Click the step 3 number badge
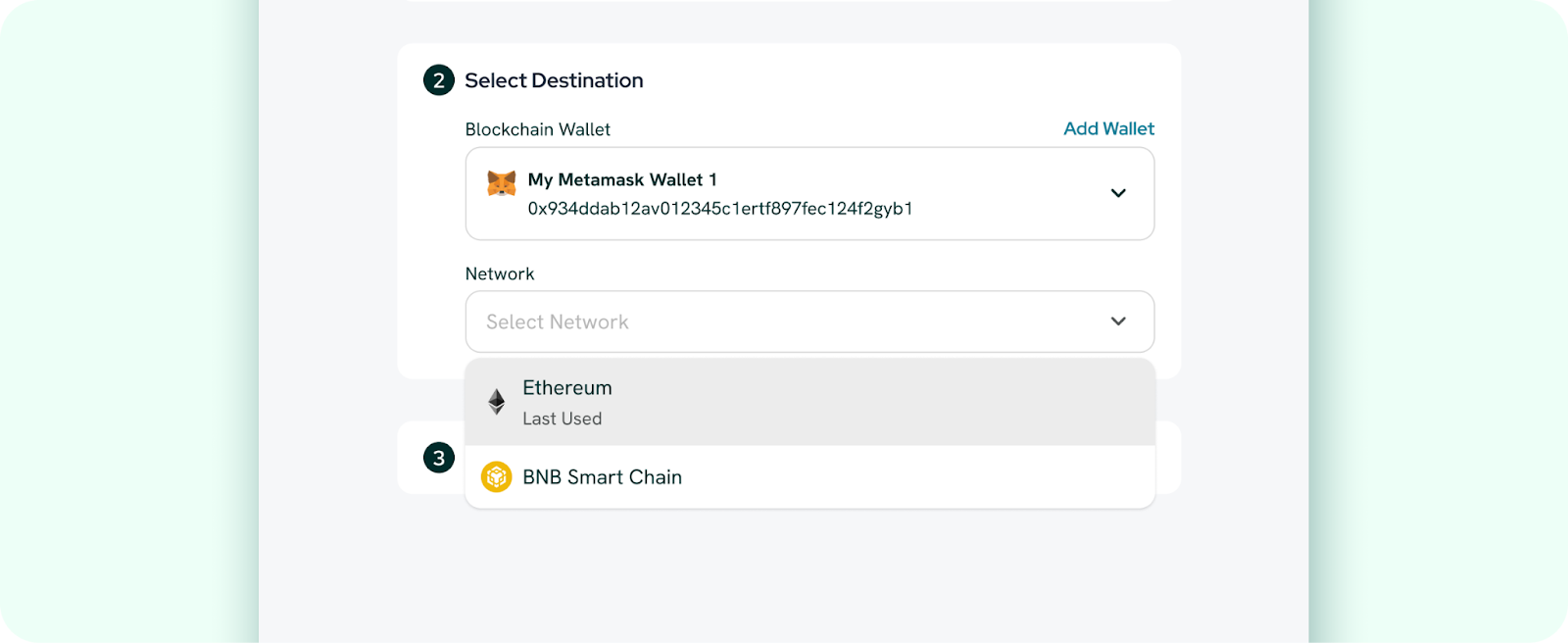Image resolution: width=1568 pixels, height=643 pixels. [x=439, y=458]
